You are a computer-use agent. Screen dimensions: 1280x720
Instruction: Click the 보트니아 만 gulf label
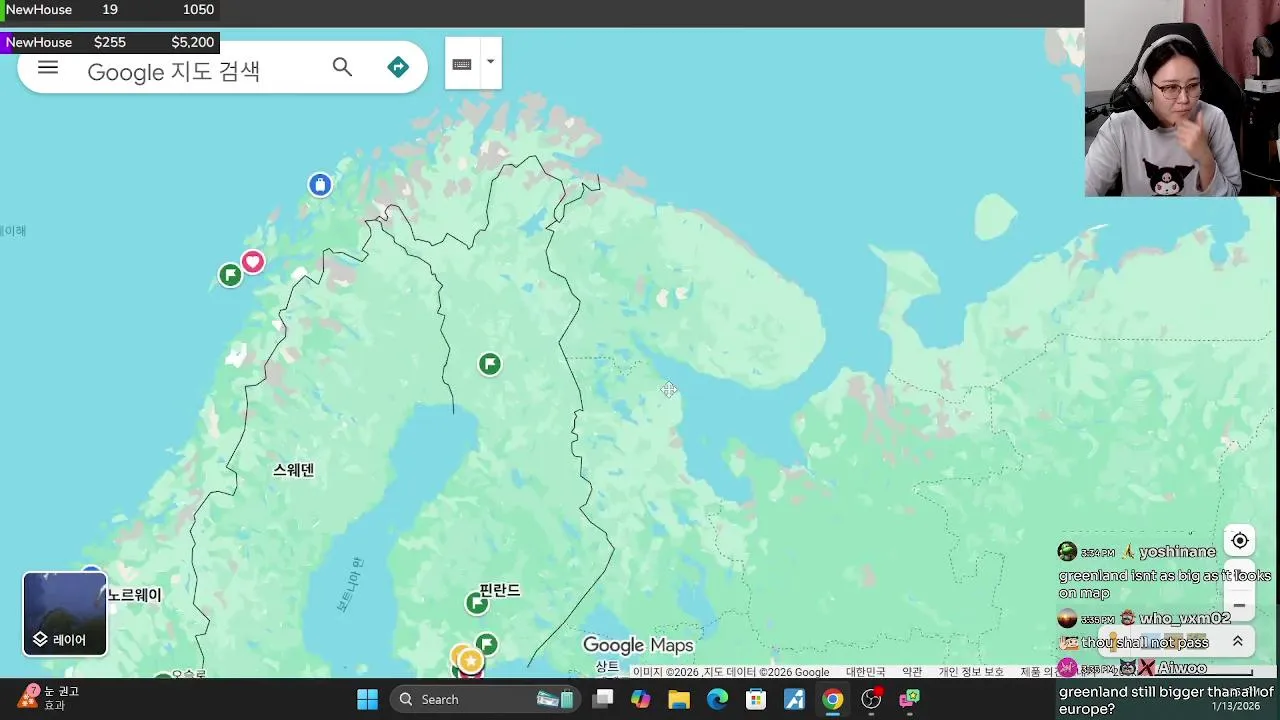point(349,586)
